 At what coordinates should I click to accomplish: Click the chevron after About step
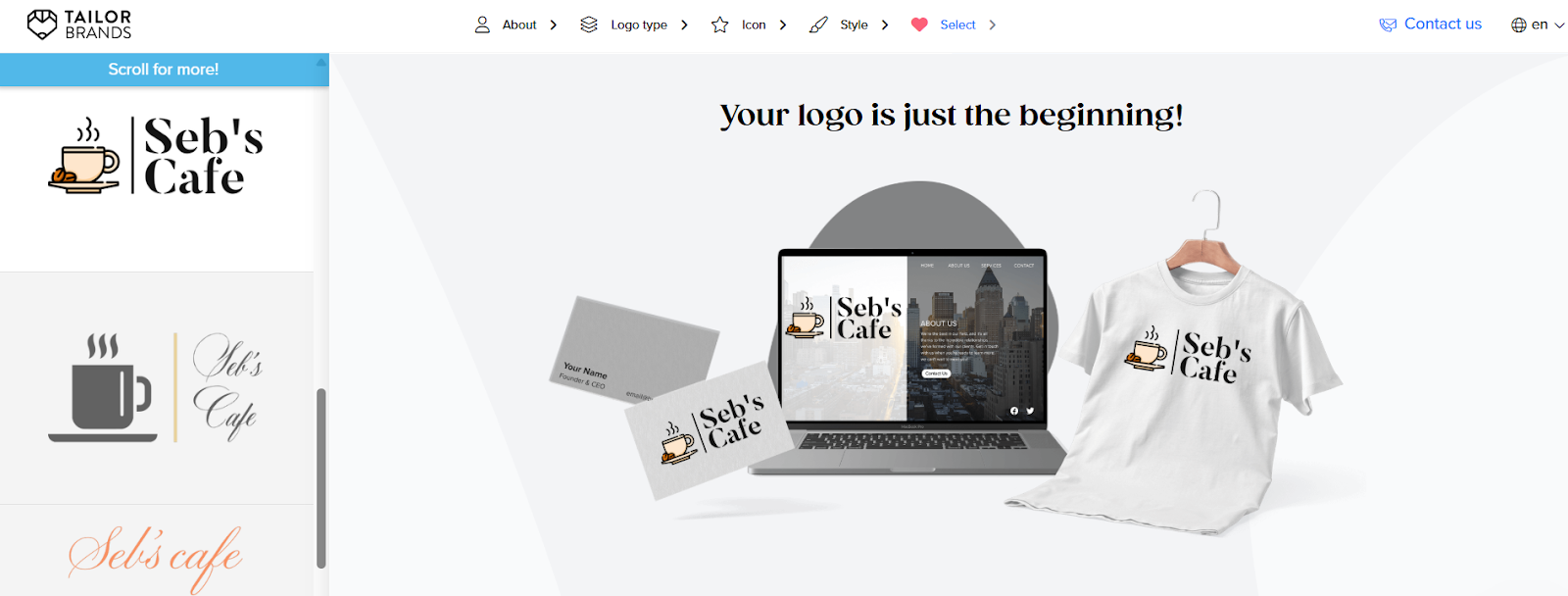554,25
